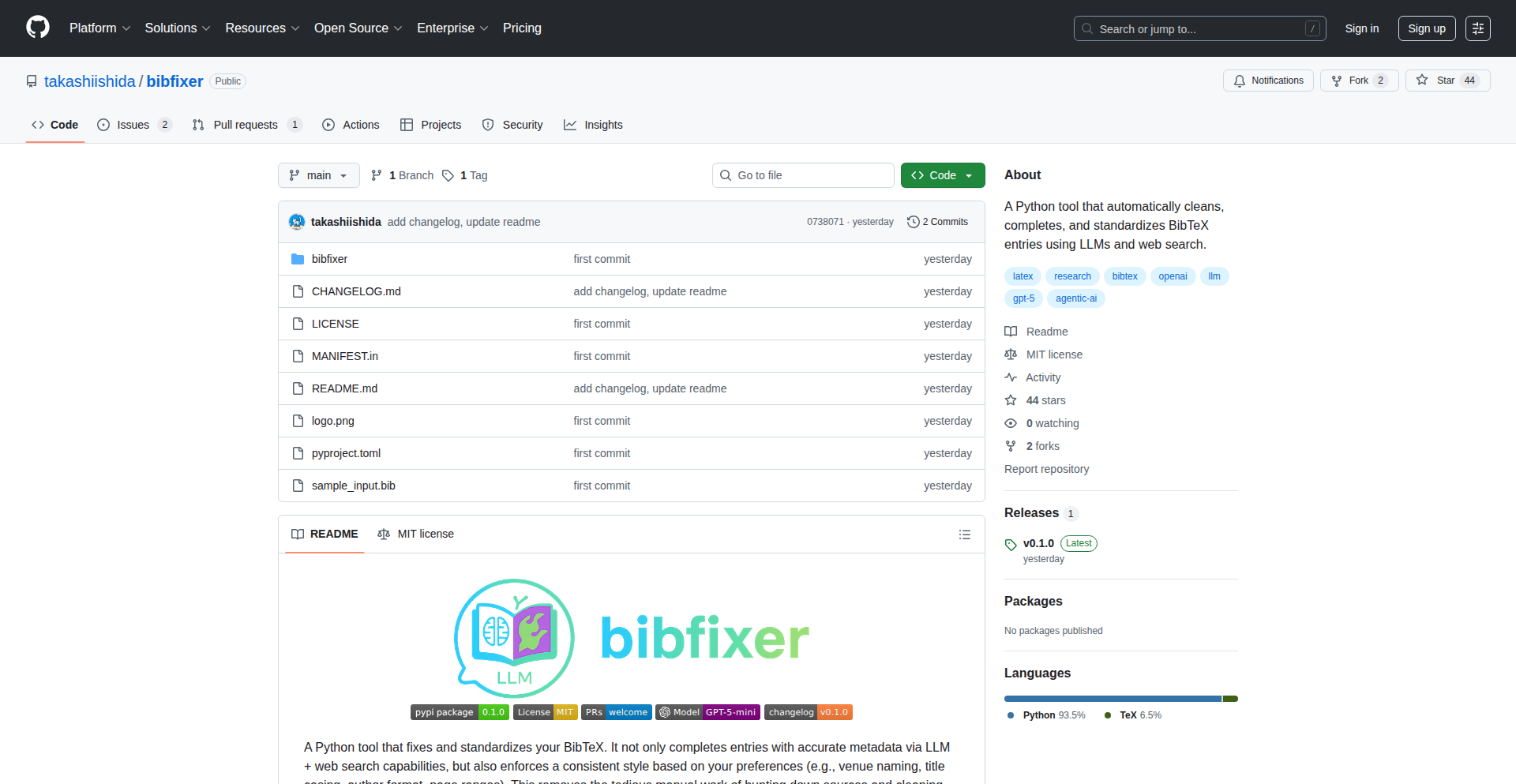Open the latex topic tag
Viewport: 1516px width, 784px height.
pyautogui.click(x=1023, y=276)
